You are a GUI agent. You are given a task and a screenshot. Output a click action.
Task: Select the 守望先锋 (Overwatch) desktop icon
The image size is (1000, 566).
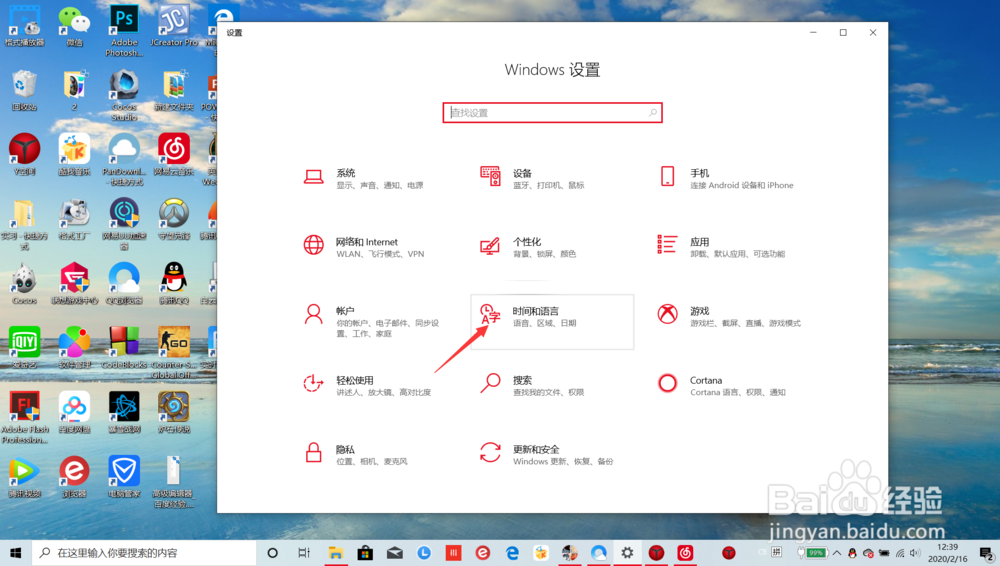point(173,220)
